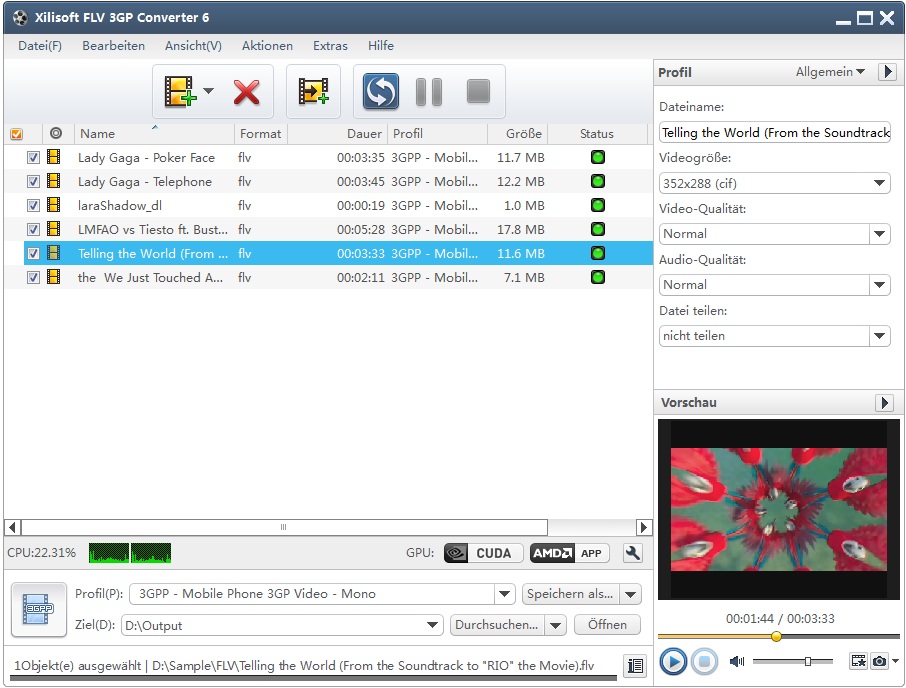
Task: Open the snapshot options arrow
Action: [895, 661]
